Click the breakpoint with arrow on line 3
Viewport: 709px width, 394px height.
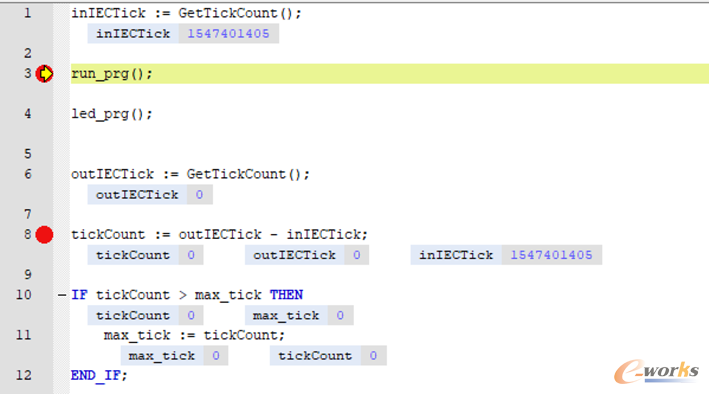click(44, 73)
